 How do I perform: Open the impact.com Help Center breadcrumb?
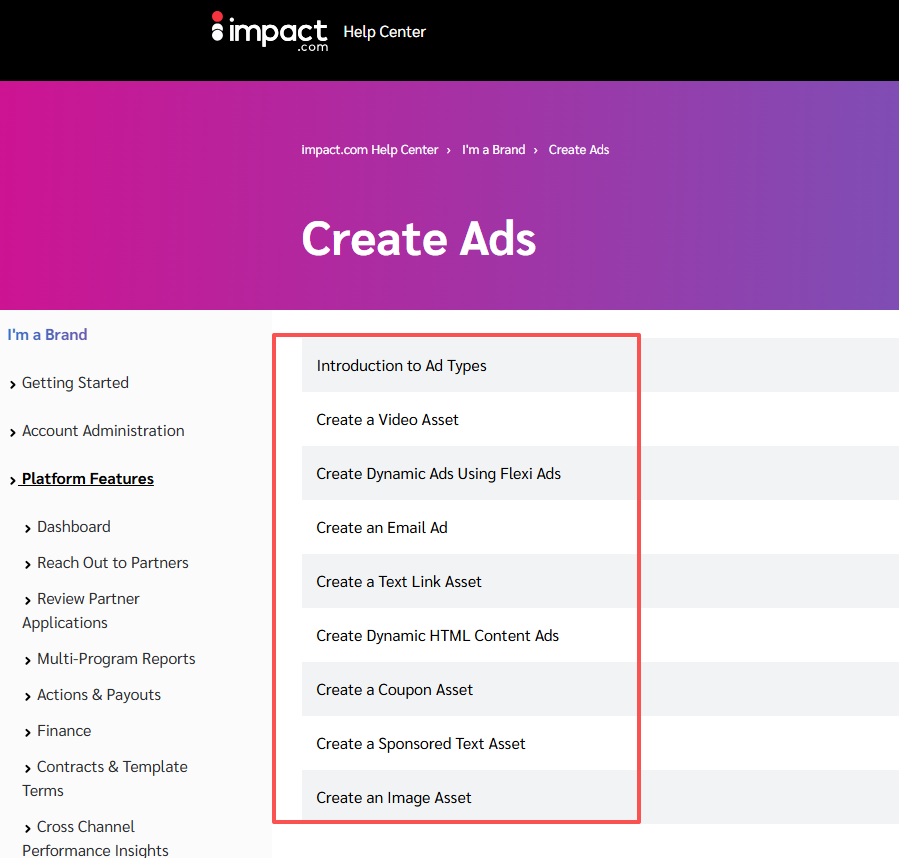click(370, 149)
